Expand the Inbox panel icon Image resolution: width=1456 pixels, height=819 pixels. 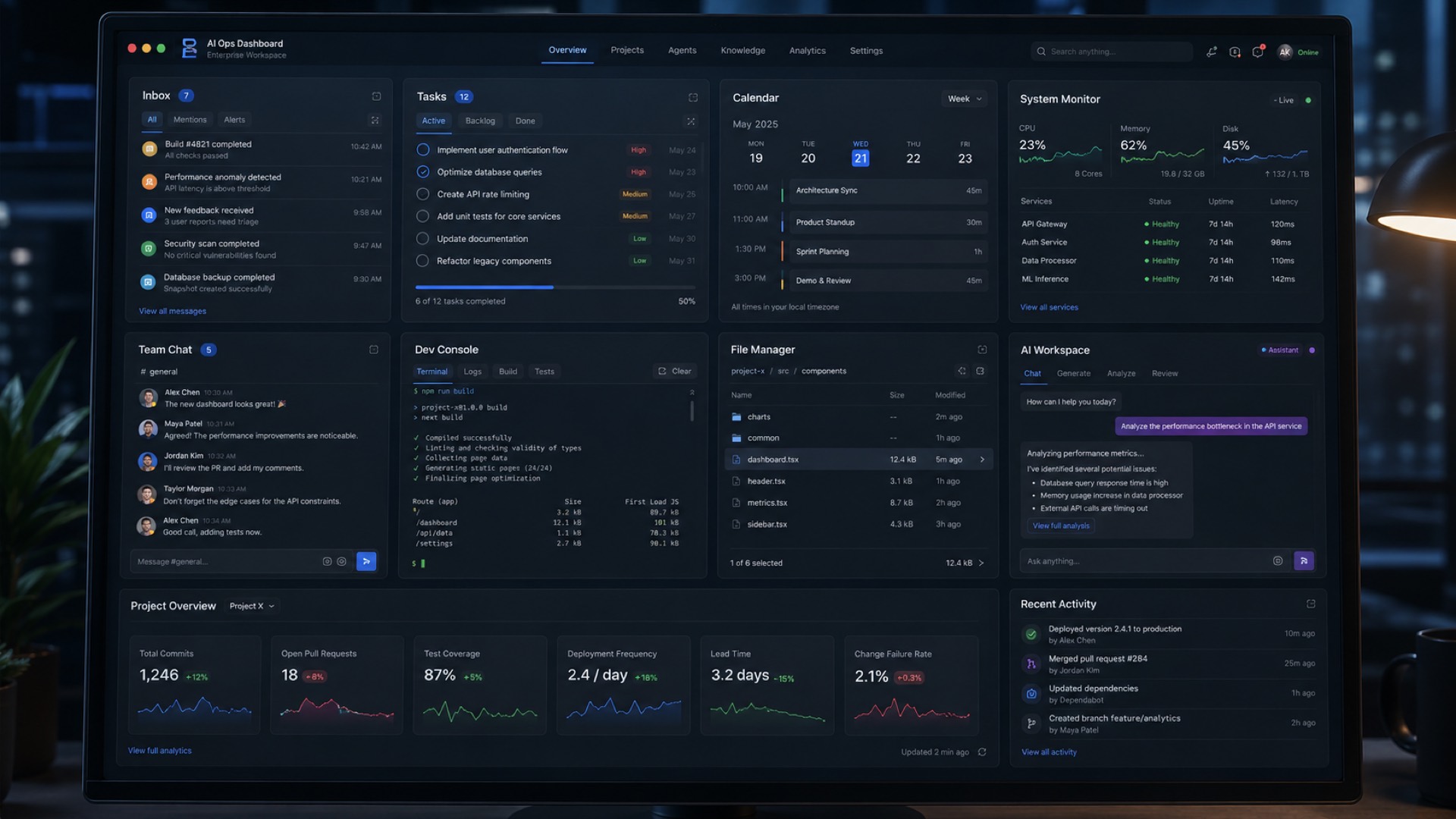coord(376,96)
